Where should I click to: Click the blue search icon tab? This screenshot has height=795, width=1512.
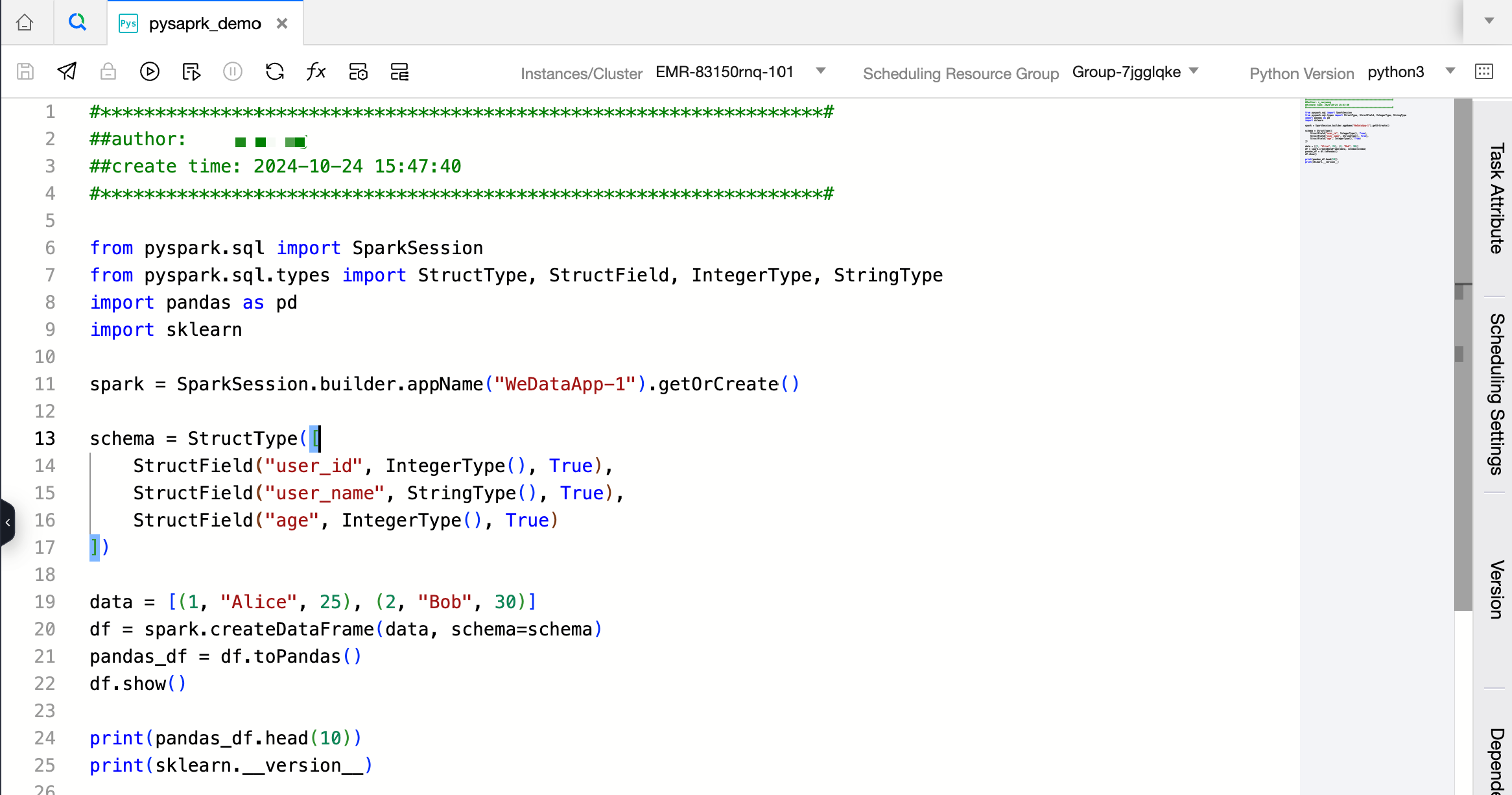pos(77,23)
